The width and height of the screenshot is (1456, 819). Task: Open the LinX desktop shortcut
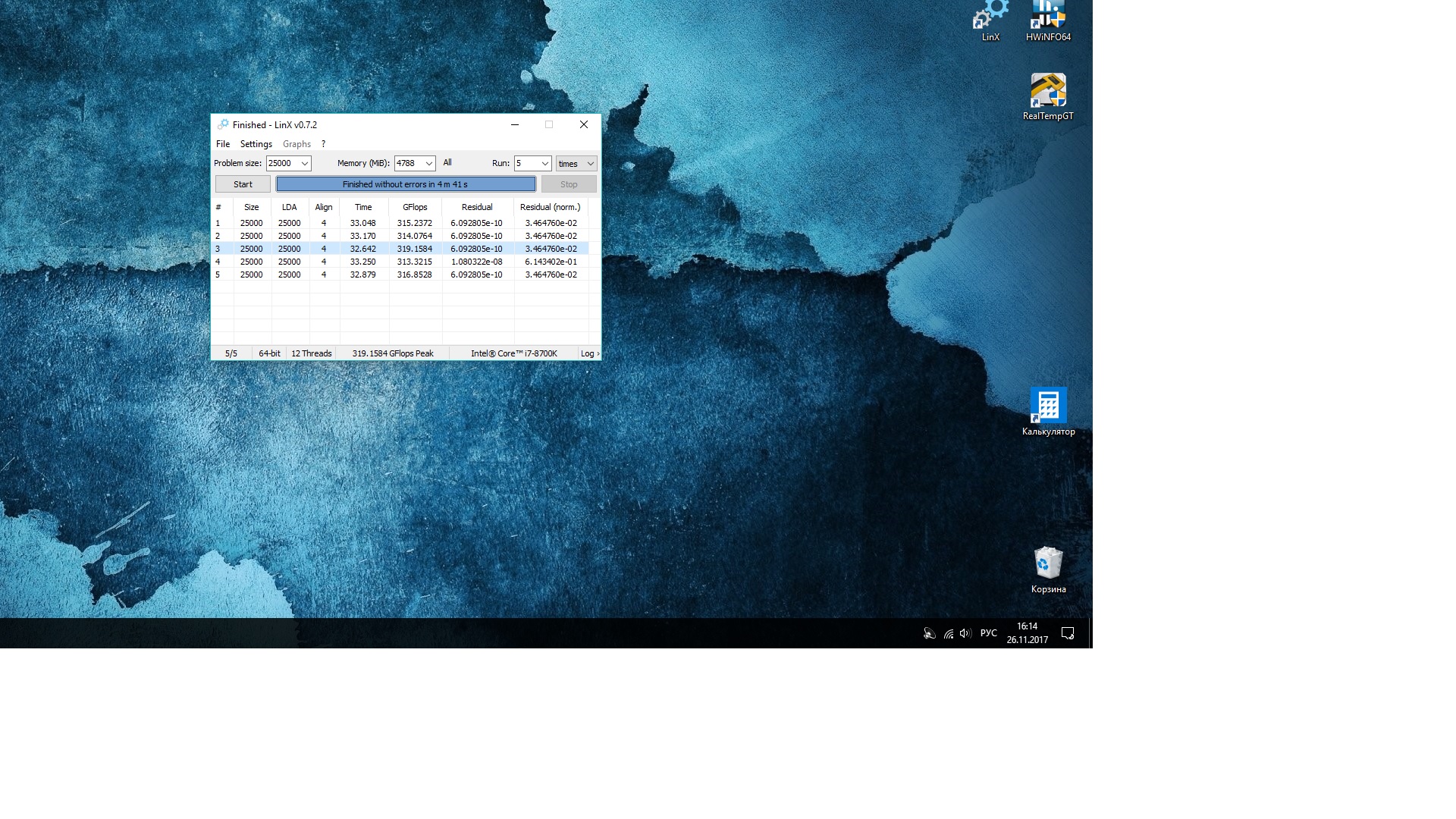(990, 18)
